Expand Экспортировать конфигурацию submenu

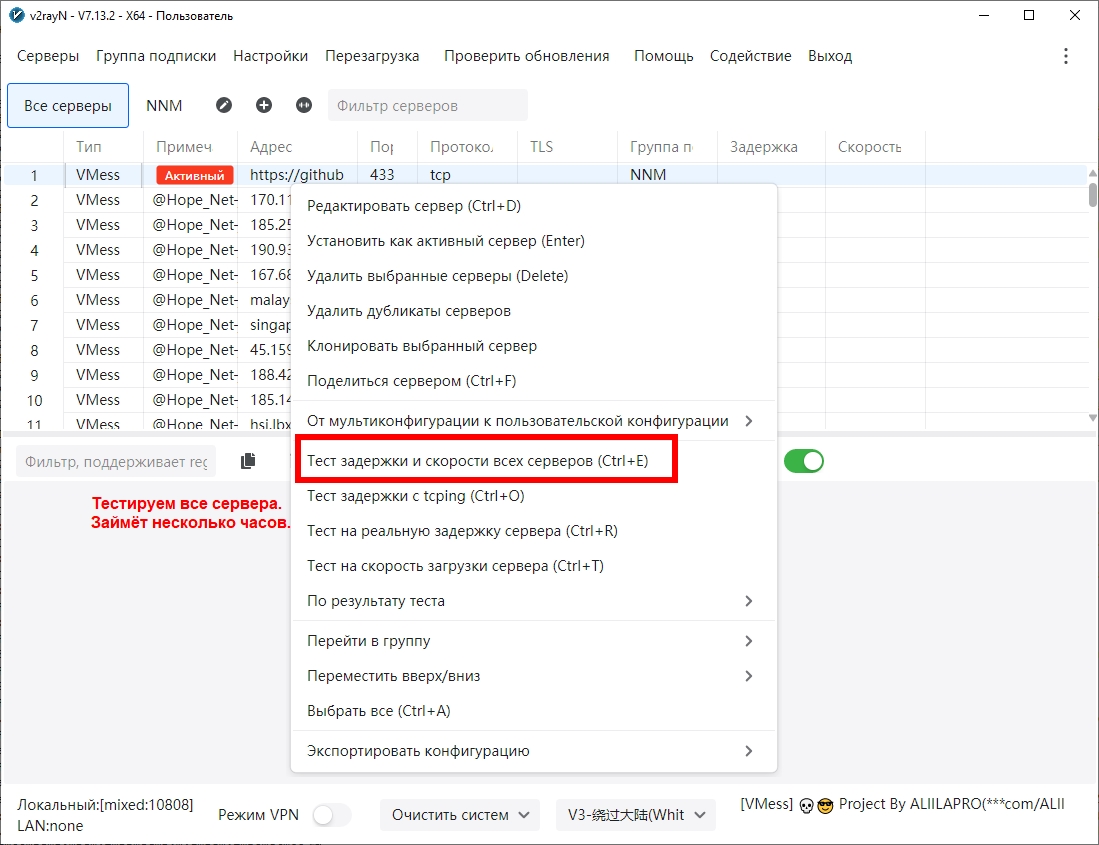pos(533,751)
